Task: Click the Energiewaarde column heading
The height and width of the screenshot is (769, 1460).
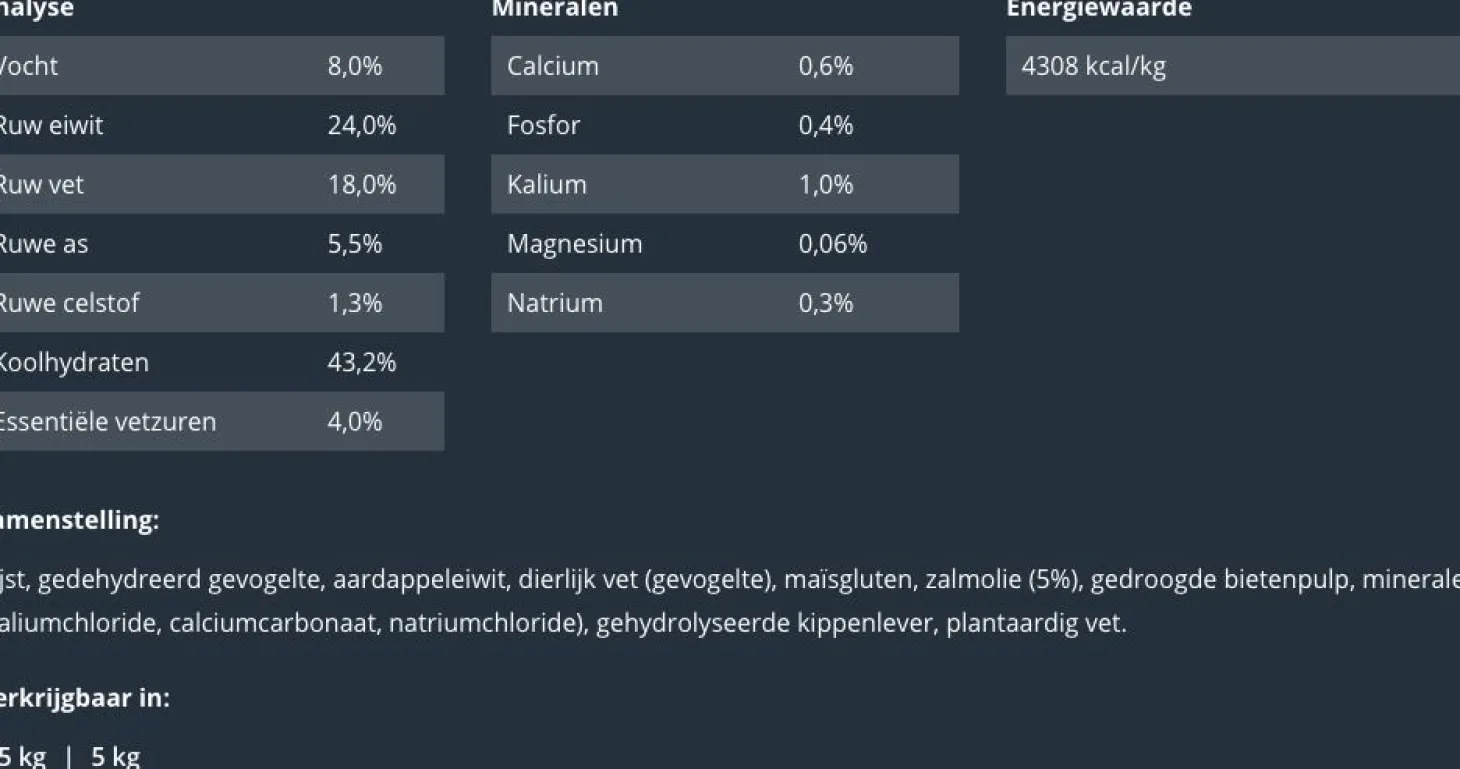Action: (1098, 9)
